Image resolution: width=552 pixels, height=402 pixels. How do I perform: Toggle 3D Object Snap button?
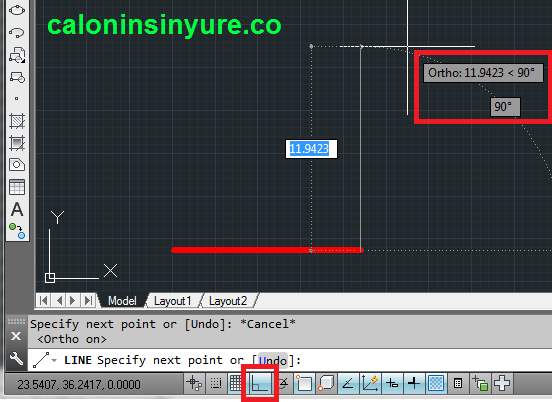coord(326,383)
